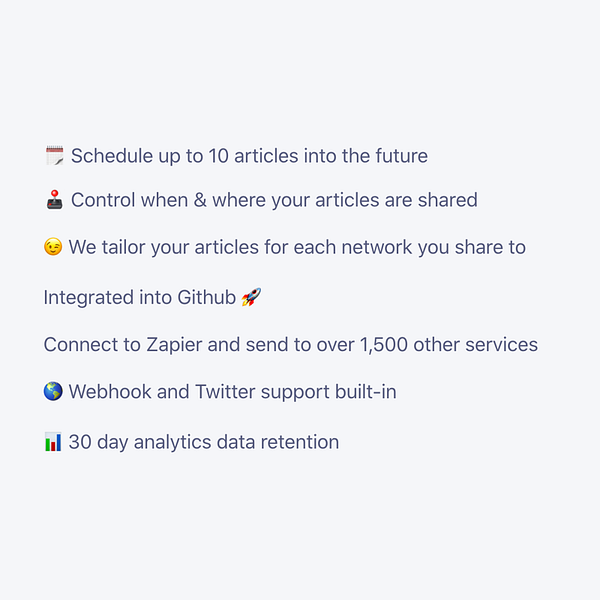The height and width of the screenshot is (600, 600).
Task: Click the word "Twitter"
Action: click(225, 392)
